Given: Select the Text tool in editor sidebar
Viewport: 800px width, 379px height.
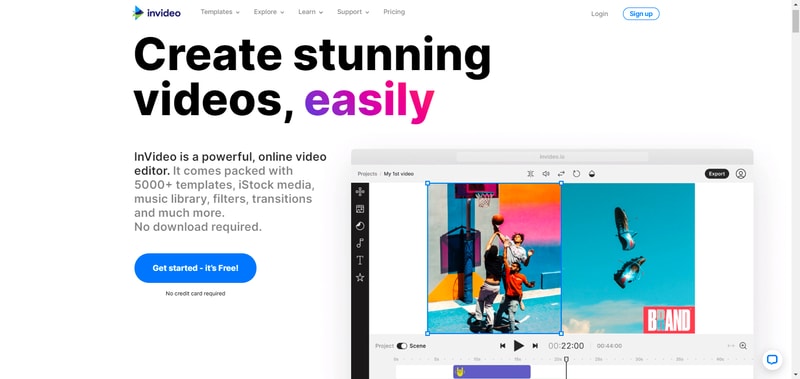Looking at the screenshot, I should pos(360,260).
